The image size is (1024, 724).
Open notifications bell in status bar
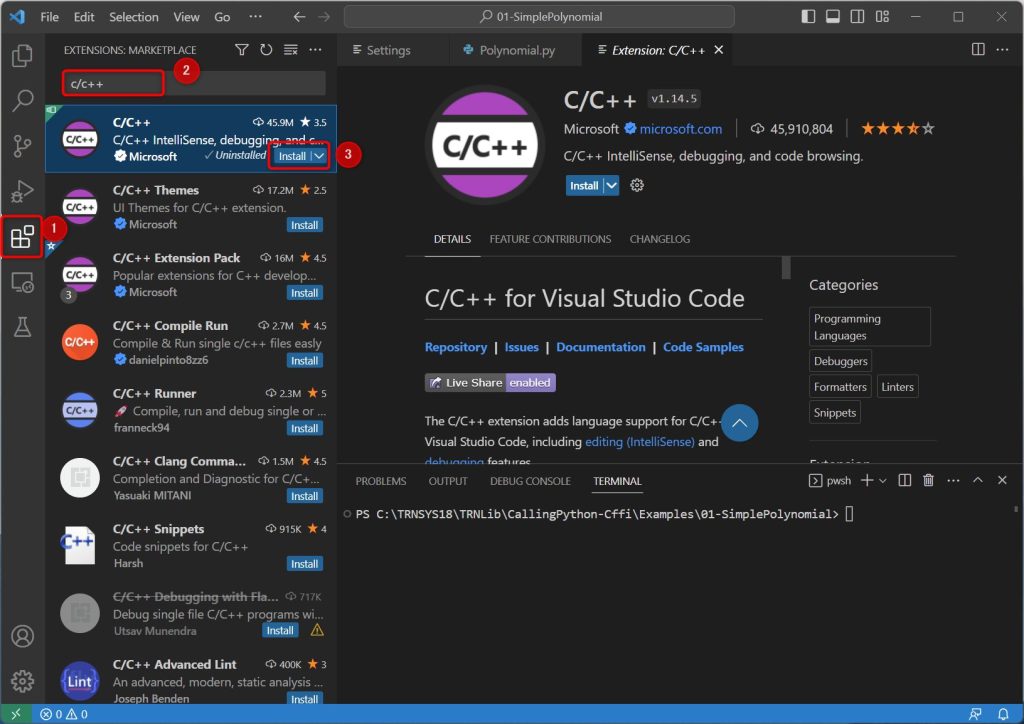(1003, 714)
